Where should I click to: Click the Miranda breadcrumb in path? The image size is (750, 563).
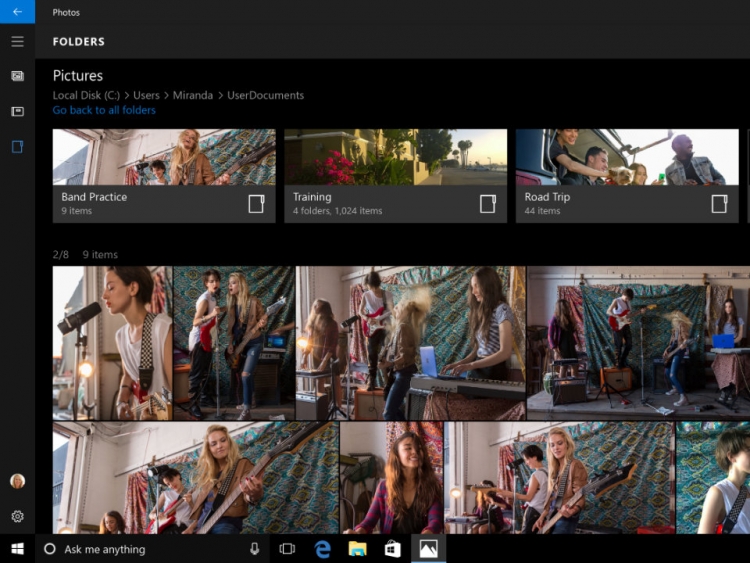pyautogui.click(x=192, y=95)
